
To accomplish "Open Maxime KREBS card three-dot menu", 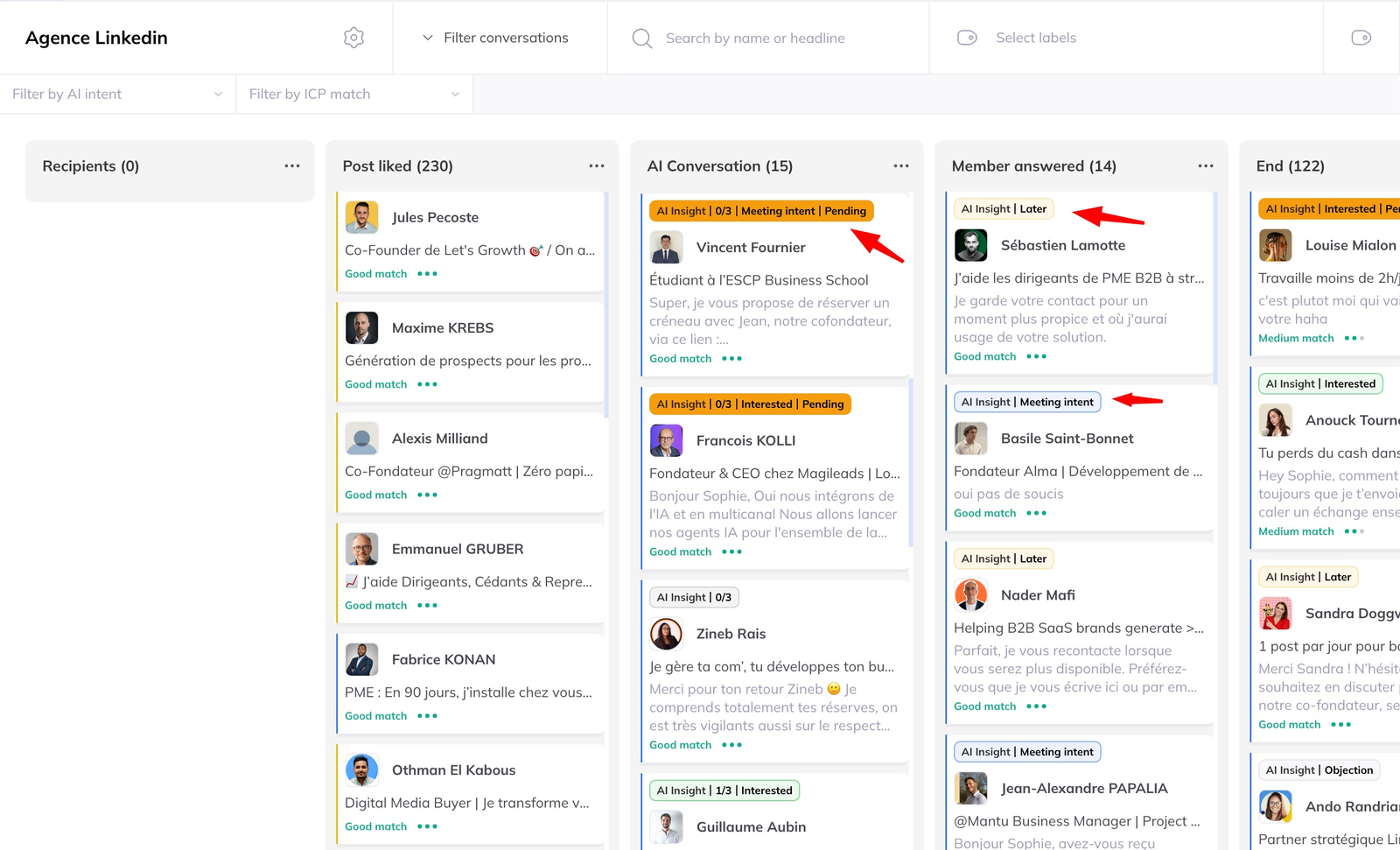I will tap(427, 384).
